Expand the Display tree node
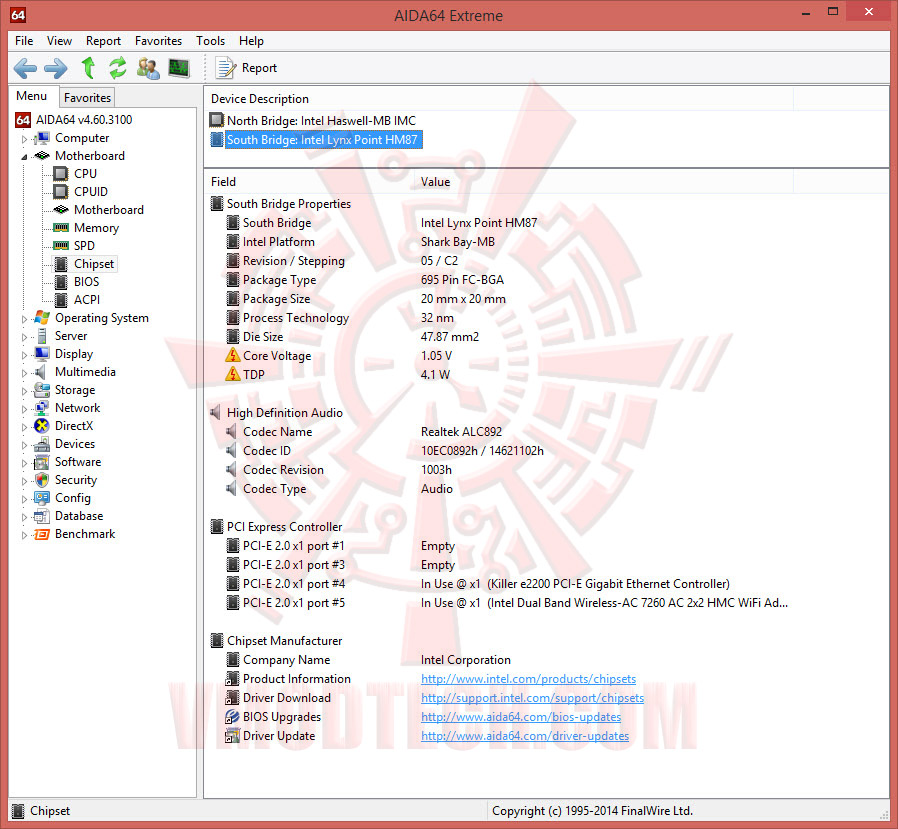This screenshot has height=829, width=898. (24, 354)
